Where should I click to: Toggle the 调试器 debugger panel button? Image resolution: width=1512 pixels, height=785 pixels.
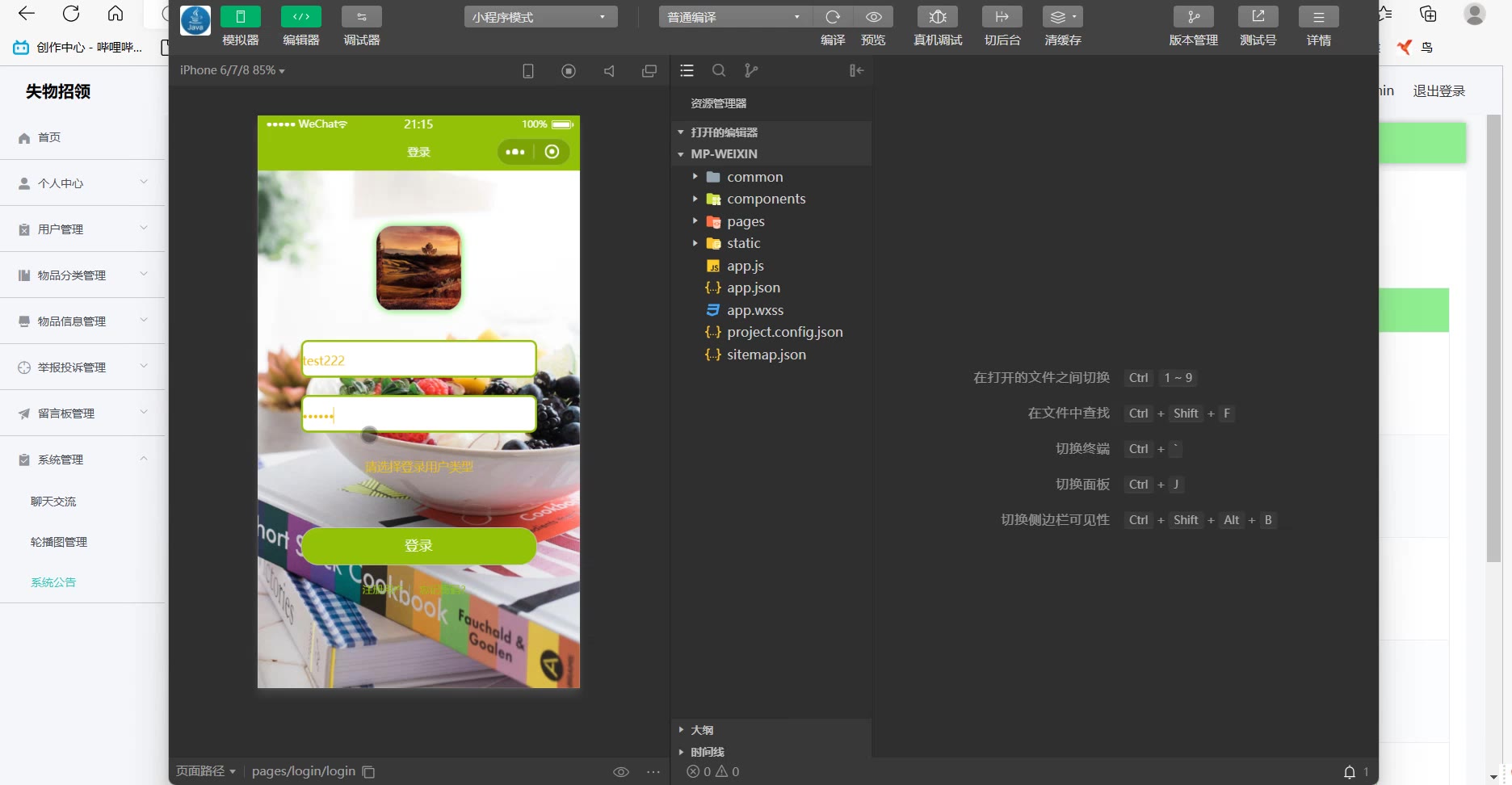362,17
